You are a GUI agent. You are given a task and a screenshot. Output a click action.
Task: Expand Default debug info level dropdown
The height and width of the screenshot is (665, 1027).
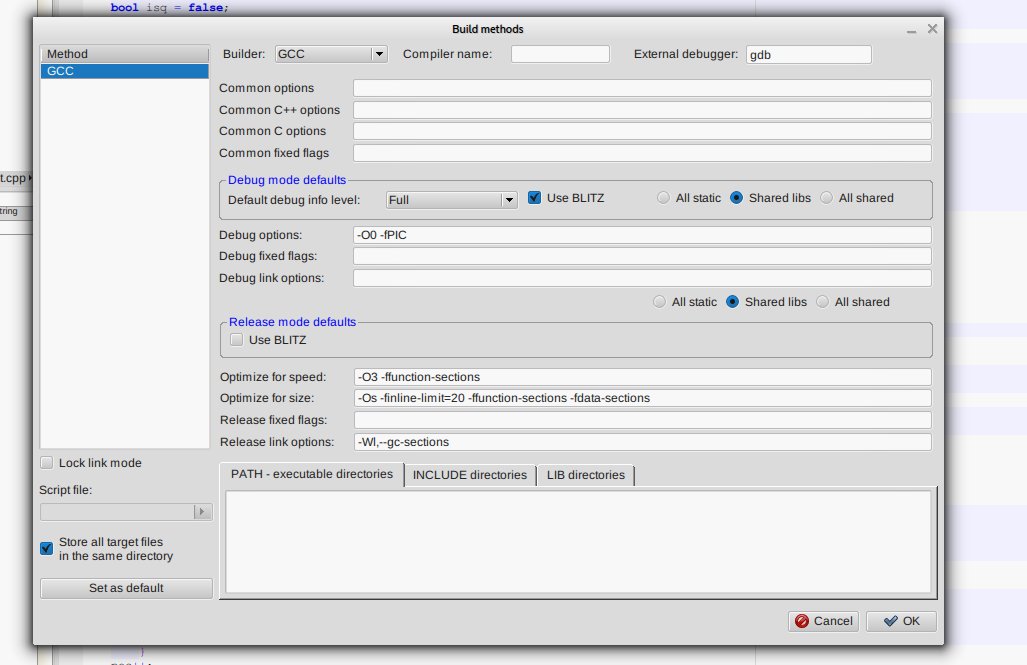click(x=508, y=200)
